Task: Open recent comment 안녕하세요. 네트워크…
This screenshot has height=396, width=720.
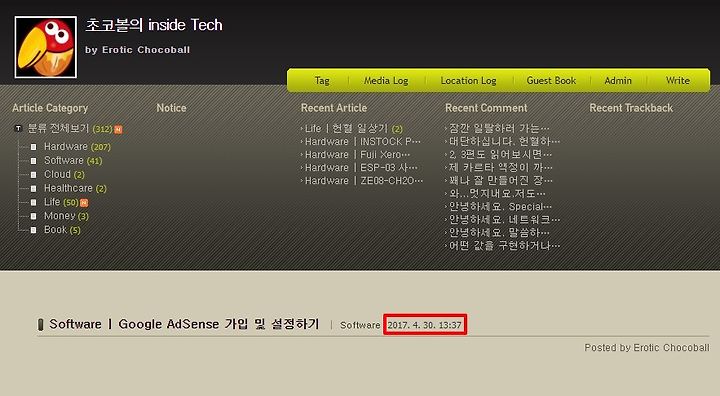Action: tap(504, 219)
